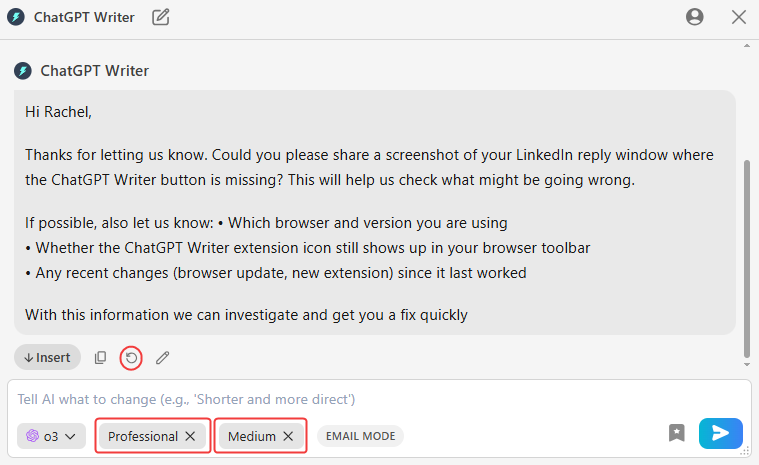Remove the Professional tone tag
Viewport: 759px width, 465px height.
pos(190,436)
